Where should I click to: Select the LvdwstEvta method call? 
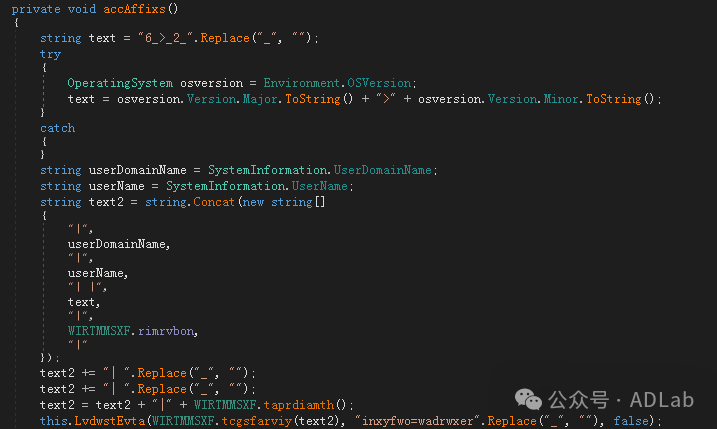click(x=110, y=421)
